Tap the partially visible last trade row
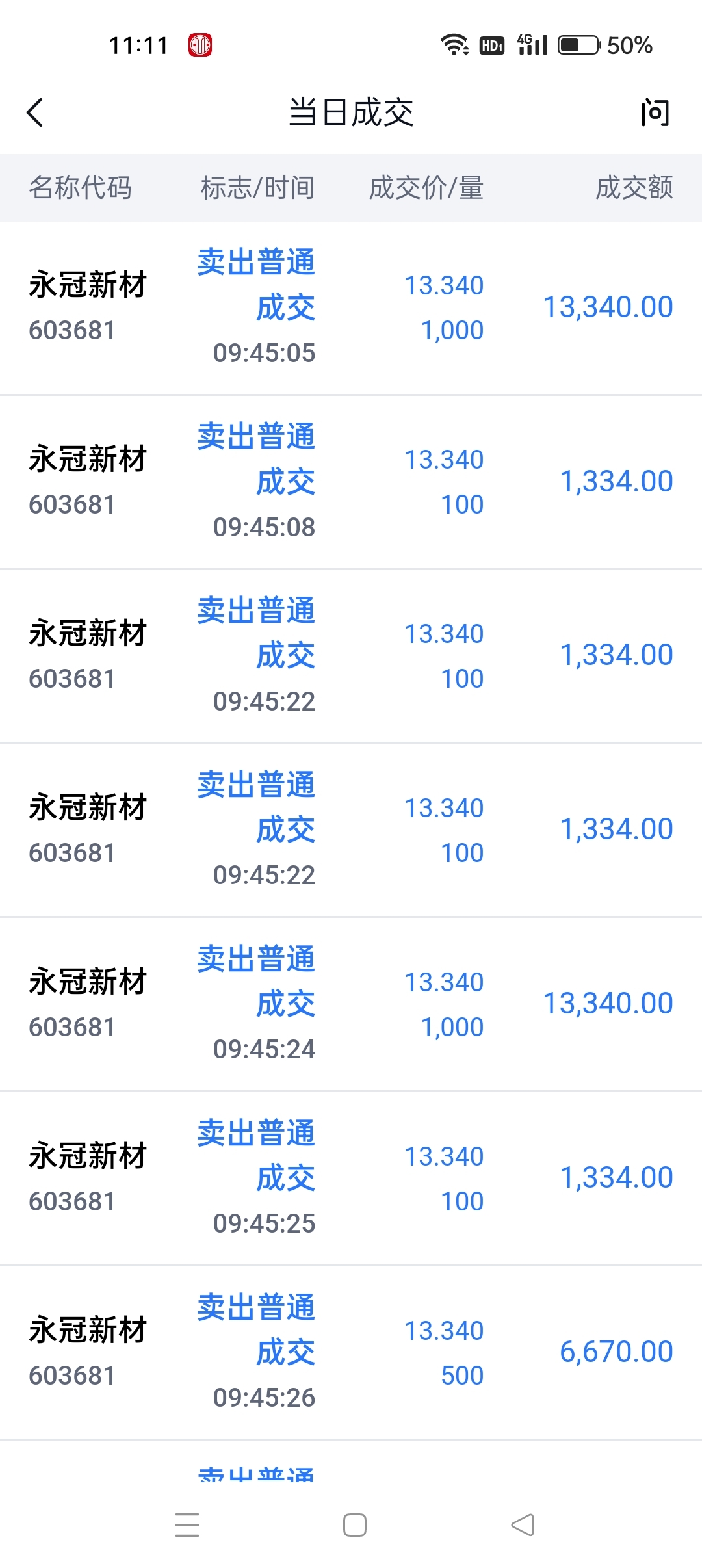This screenshot has width=702, height=1568. (351, 1461)
